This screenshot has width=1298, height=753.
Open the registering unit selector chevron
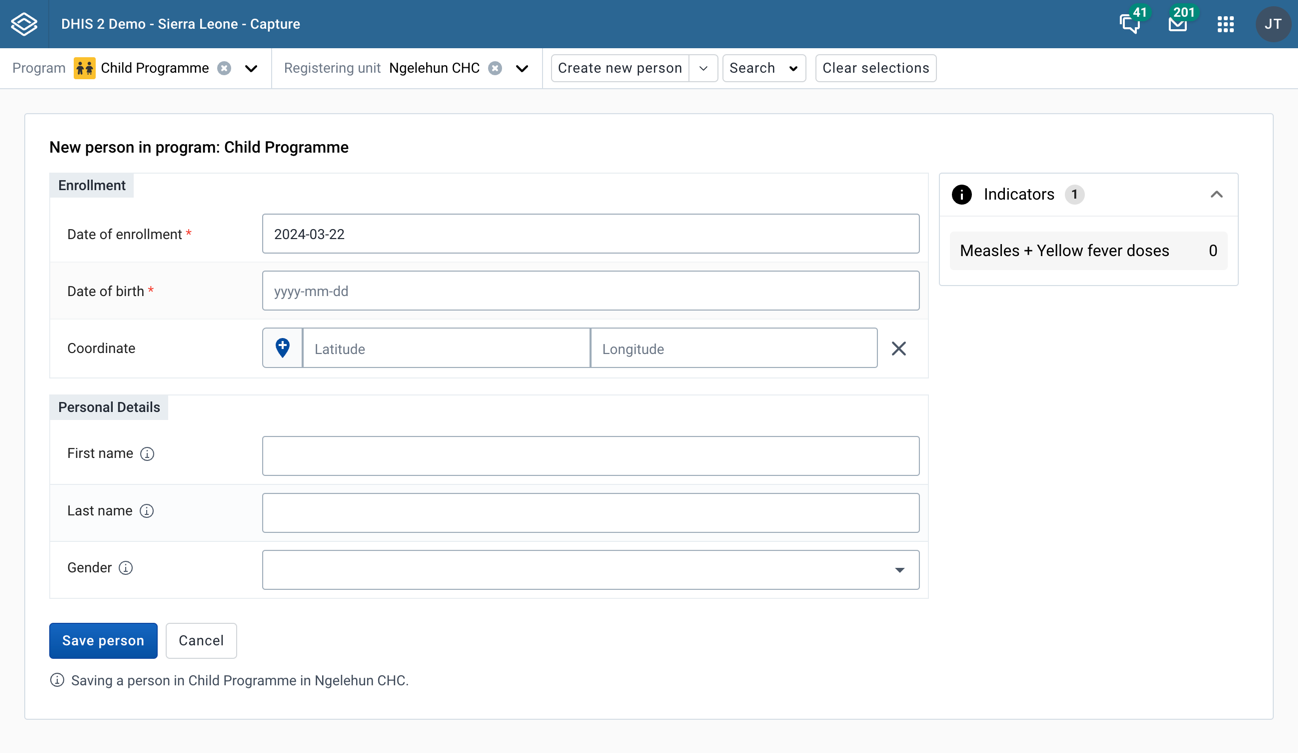click(x=521, y=68)
